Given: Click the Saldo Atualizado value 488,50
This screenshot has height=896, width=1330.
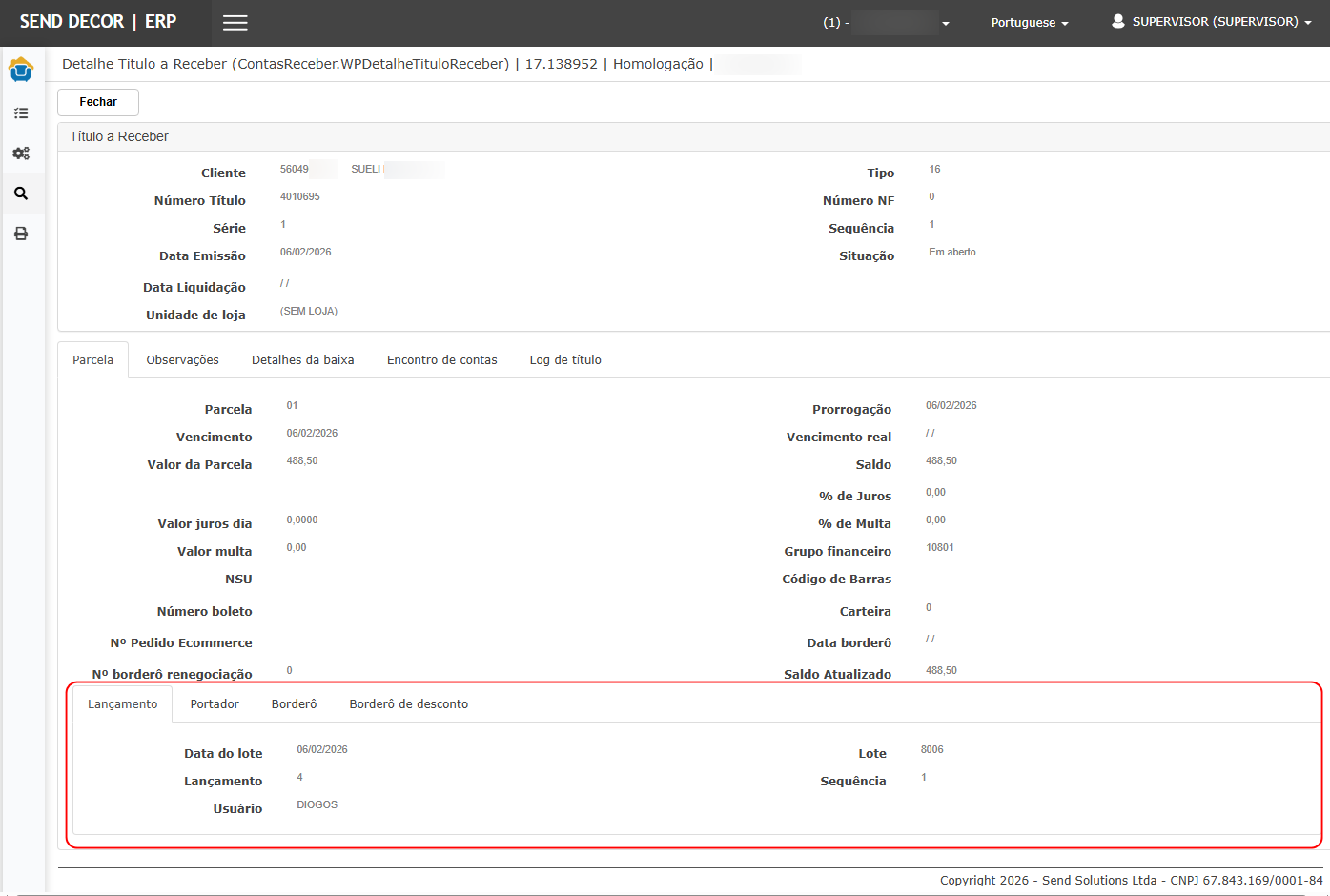Looking at the screenshot, I should [942, 671].
